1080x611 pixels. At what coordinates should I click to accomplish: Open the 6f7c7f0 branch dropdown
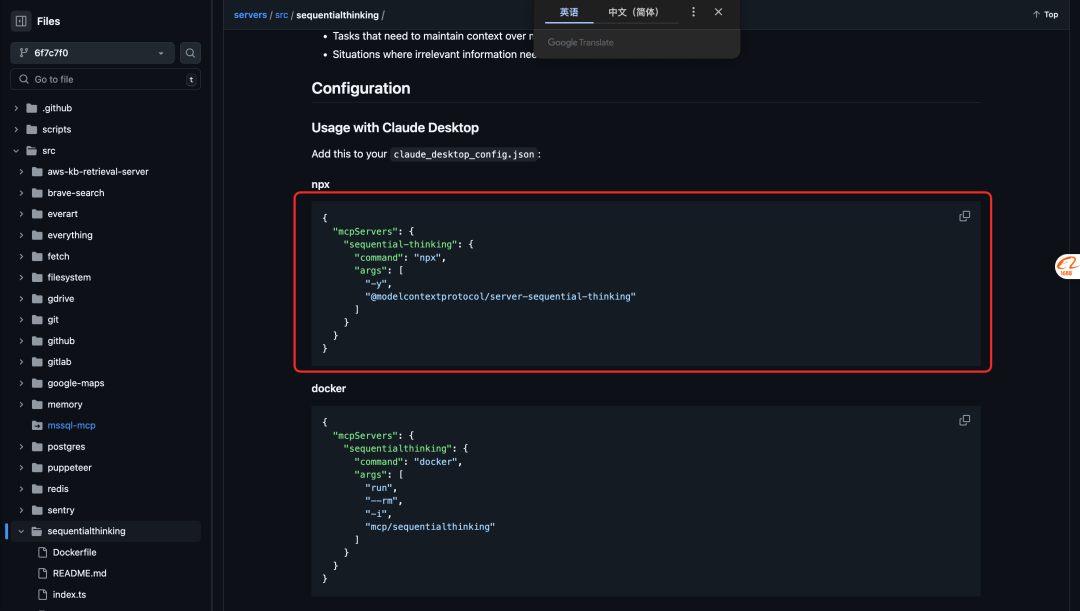click(x=92, y=53)
